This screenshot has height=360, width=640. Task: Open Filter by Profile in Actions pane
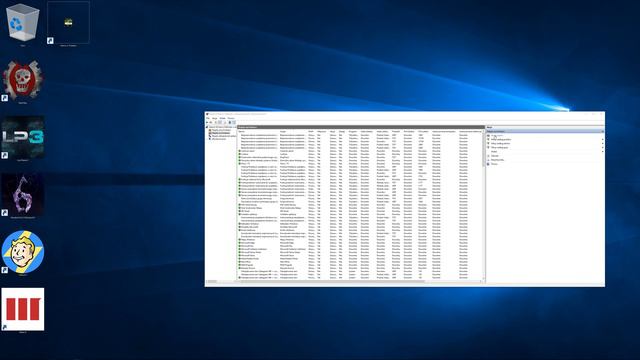[x=545, y=140]
